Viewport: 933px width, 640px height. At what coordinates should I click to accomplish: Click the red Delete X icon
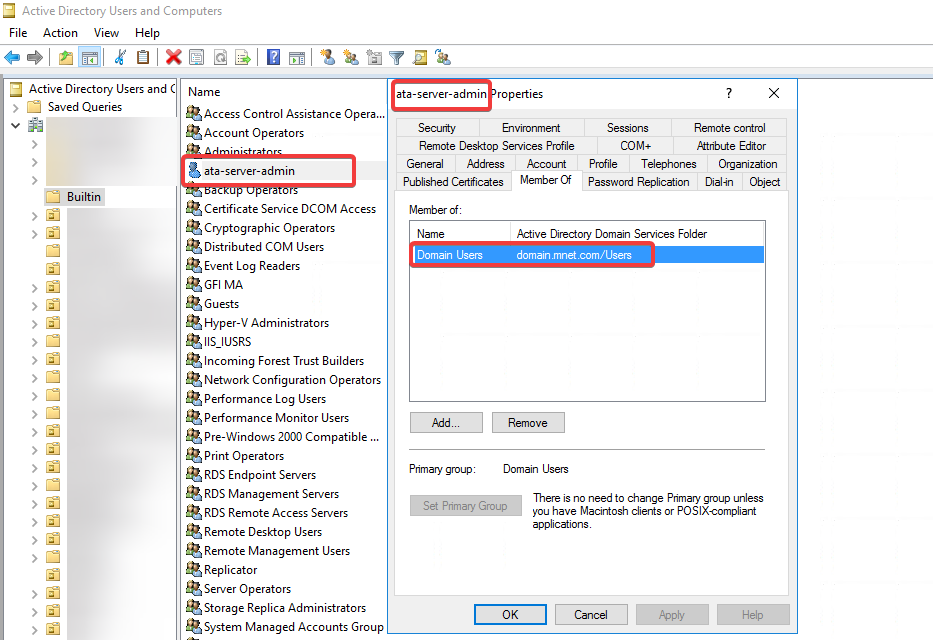click(x=173, y=58)
